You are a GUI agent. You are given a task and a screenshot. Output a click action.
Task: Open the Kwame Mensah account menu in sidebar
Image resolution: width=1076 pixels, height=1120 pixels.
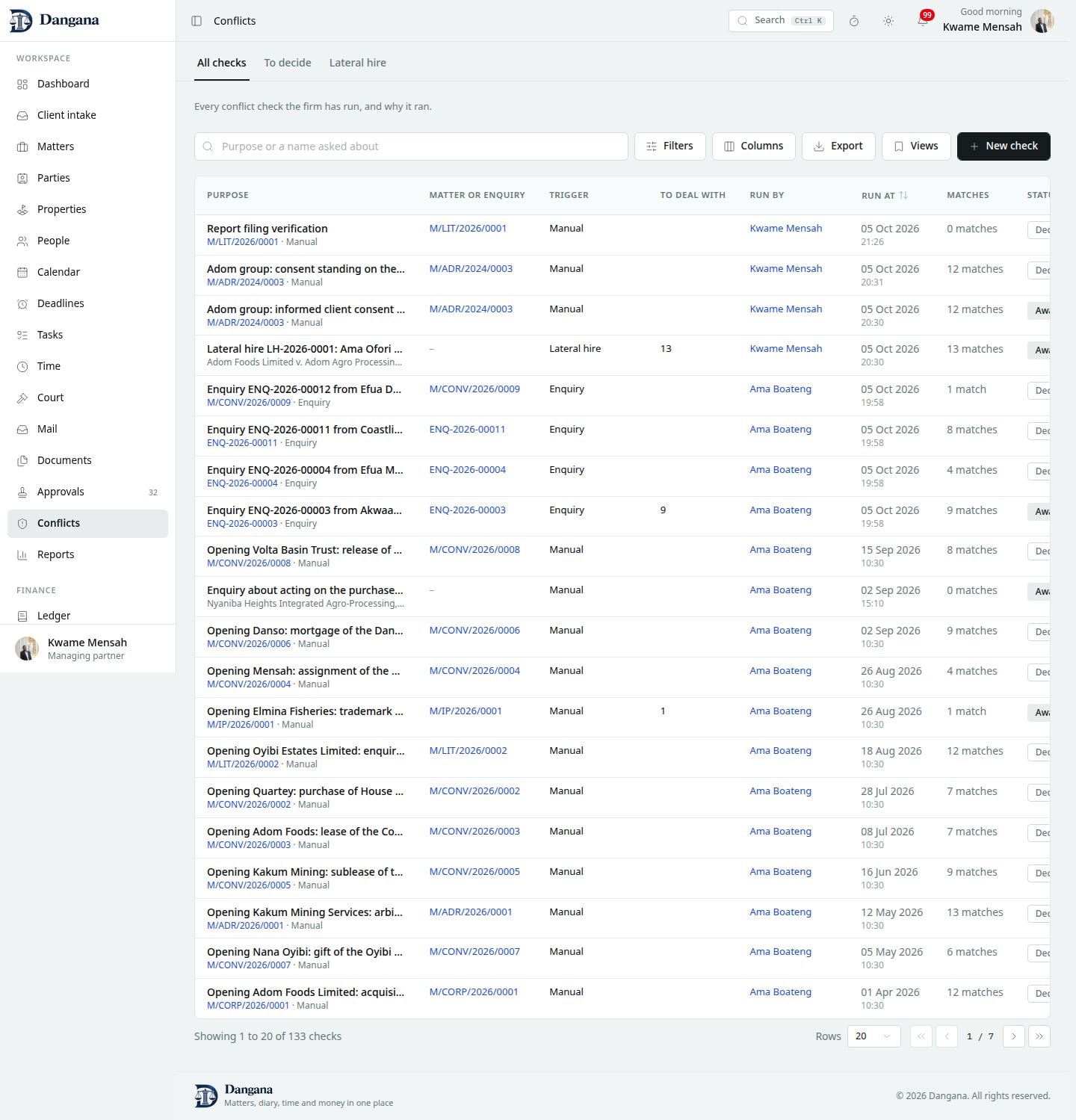point(87,649)
